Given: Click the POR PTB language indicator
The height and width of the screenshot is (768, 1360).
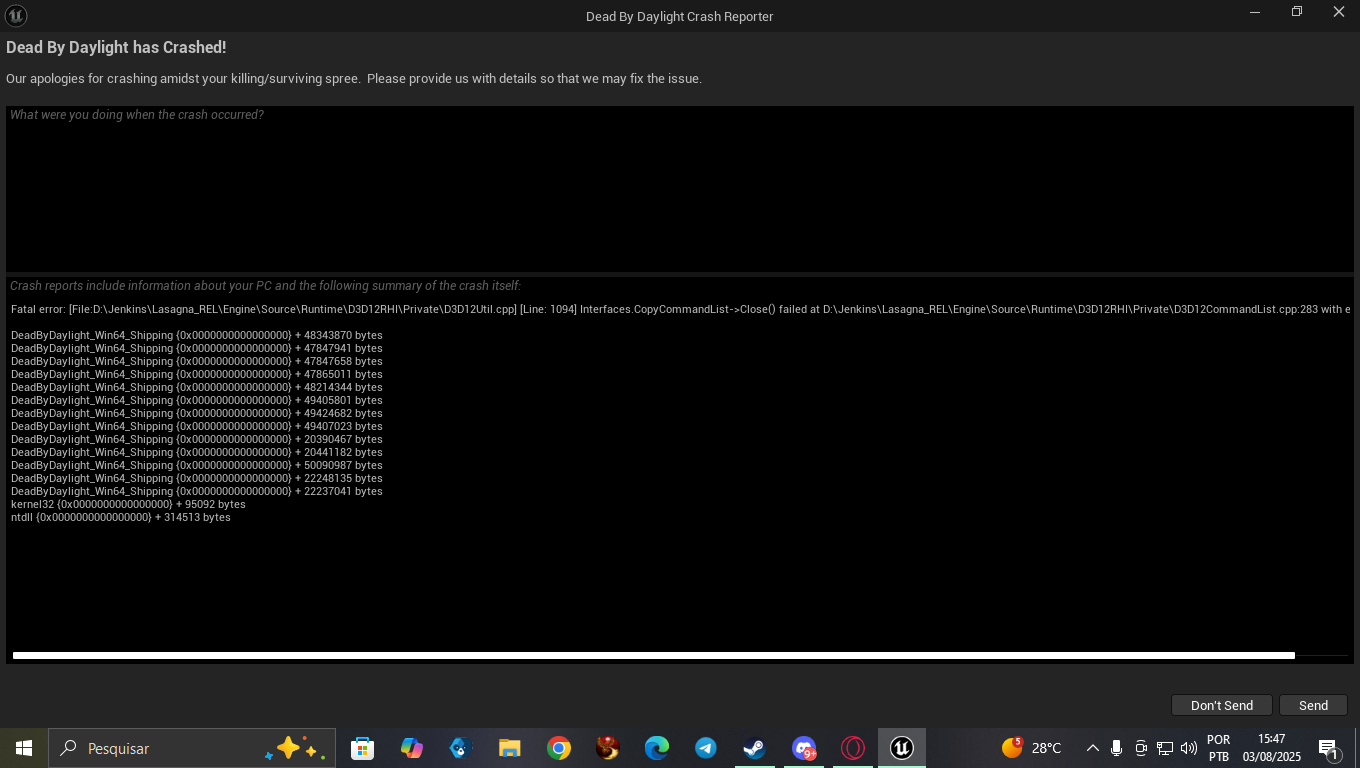Looking at the screenshot, I should (x=1218, y=748).
